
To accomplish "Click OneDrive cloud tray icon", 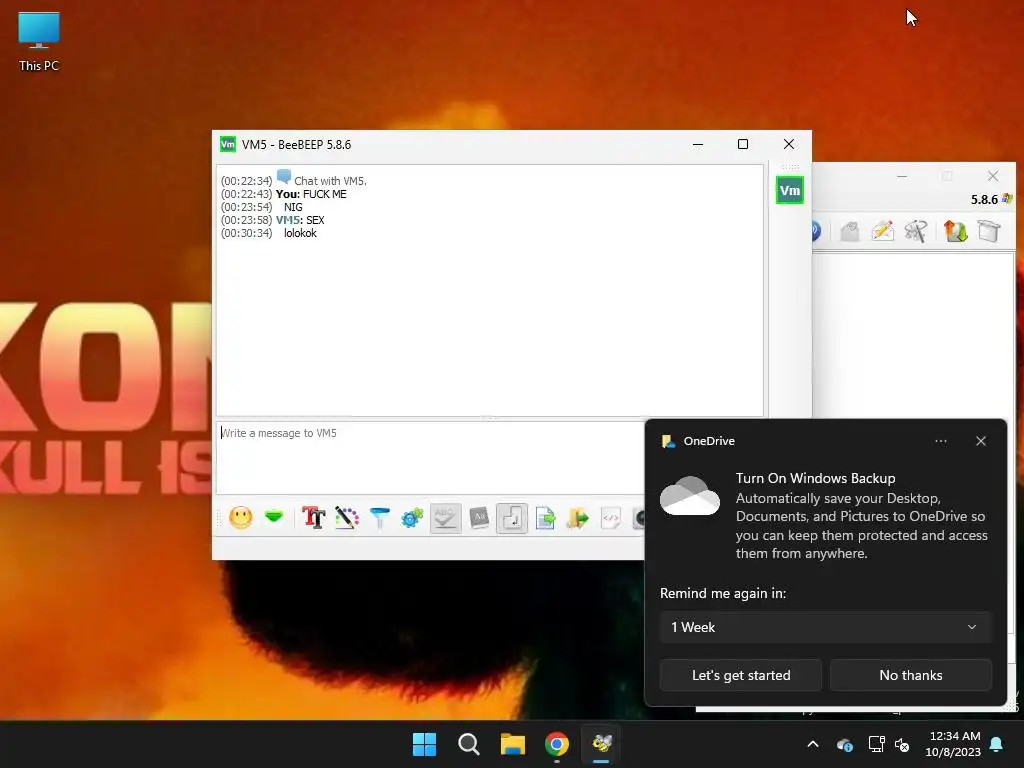I will (x=844, y=744).
